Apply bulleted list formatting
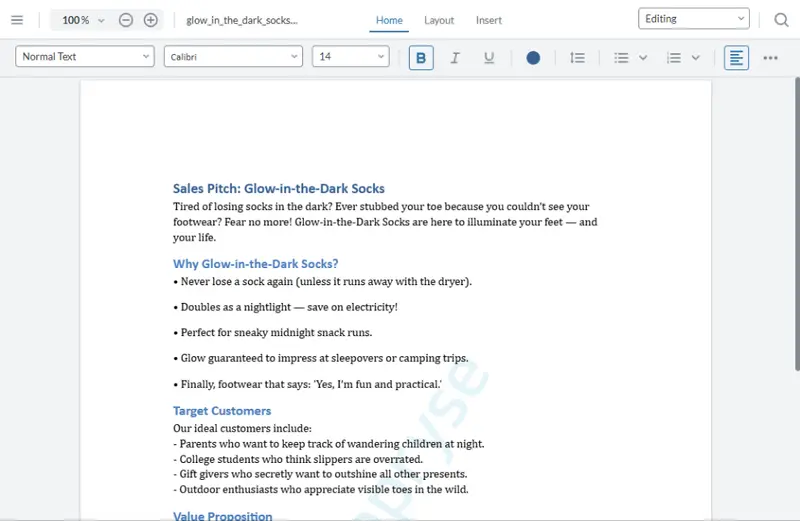The height and width of the screenshot is (521, 800). click(x=621, y=58)
